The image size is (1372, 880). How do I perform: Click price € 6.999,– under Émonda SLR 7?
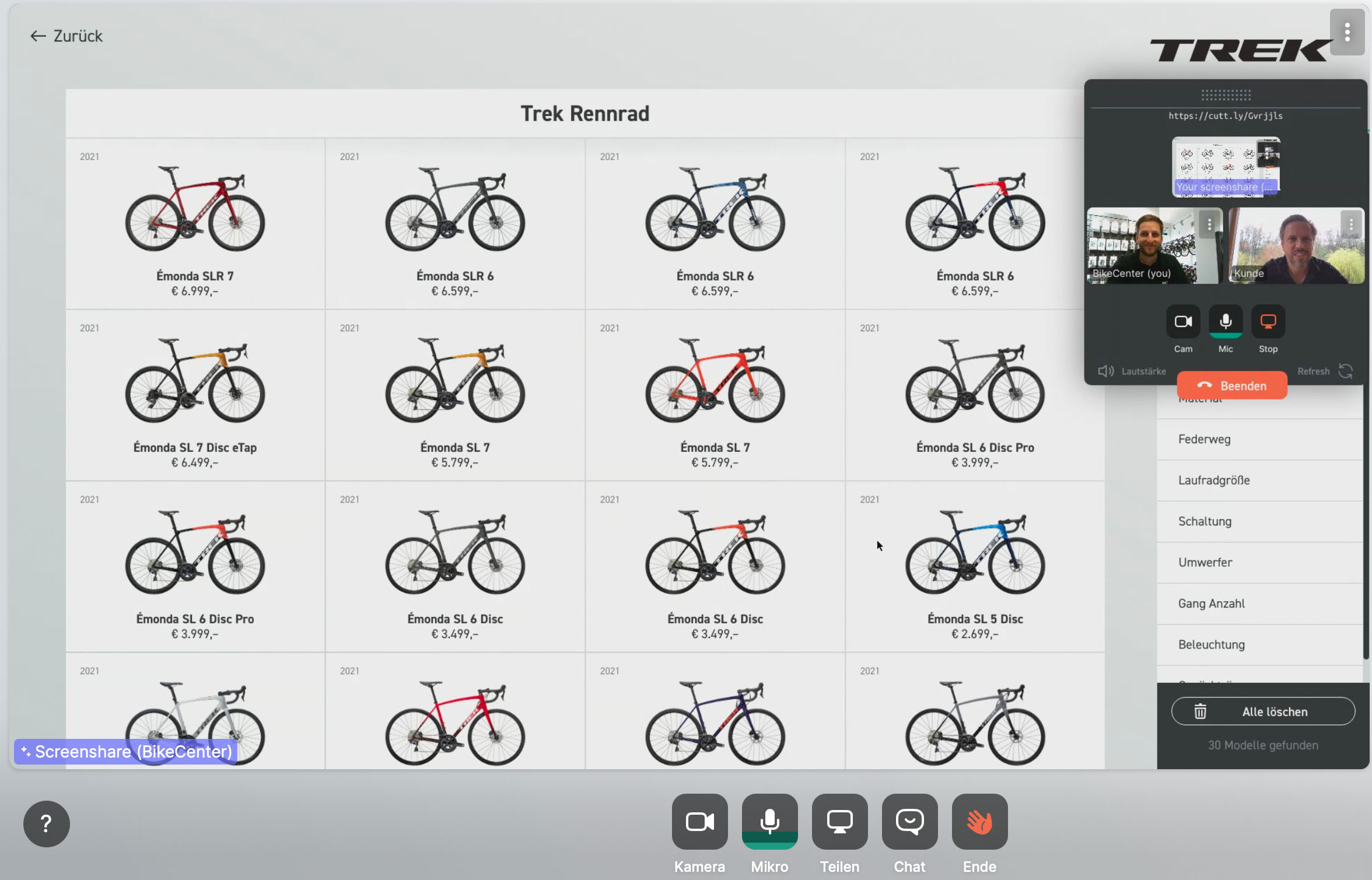pos(195,291)
